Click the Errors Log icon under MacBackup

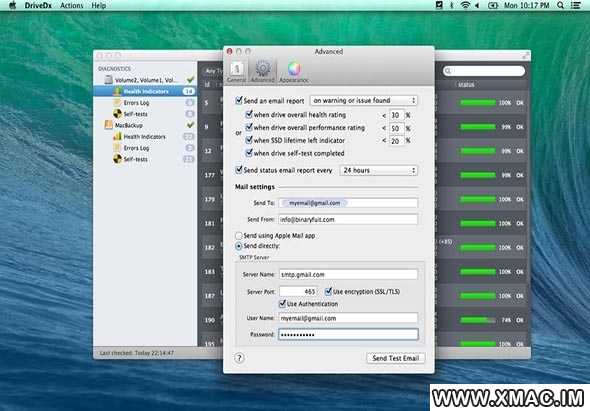[117, 148]
